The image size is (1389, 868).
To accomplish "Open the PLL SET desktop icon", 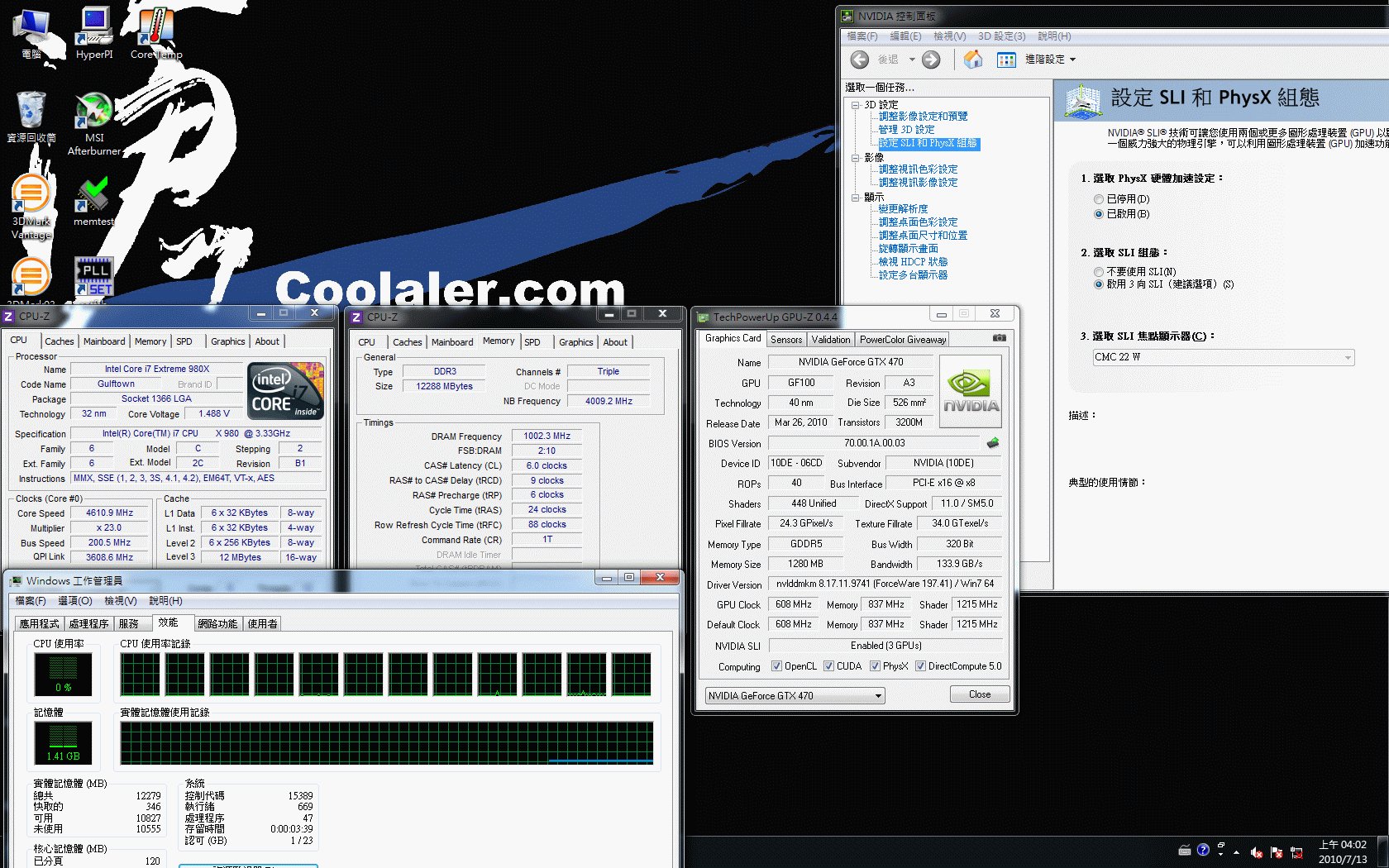I will click(94, 276).
